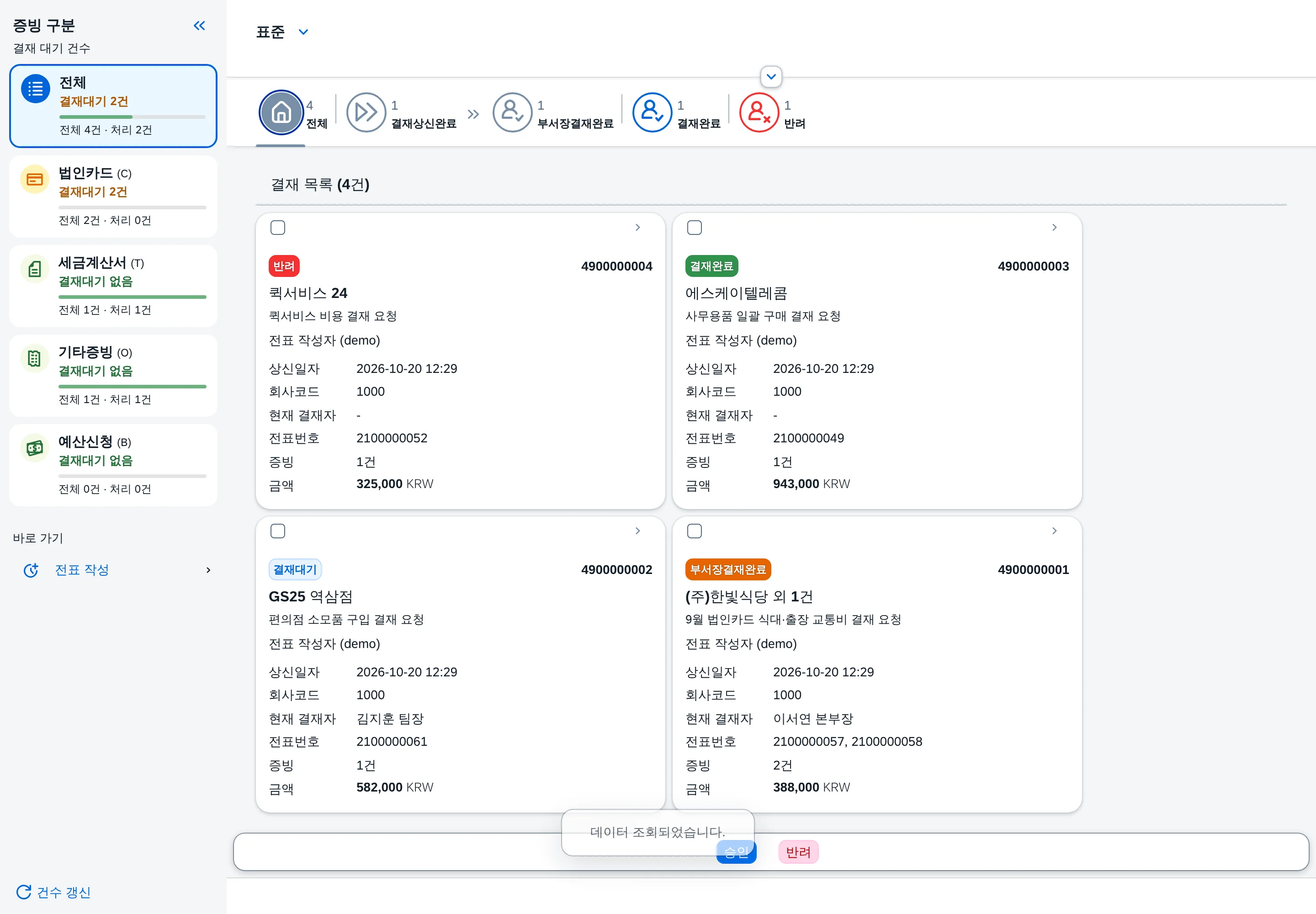Click the 전체 category progress bar

(x=133, y=117)
